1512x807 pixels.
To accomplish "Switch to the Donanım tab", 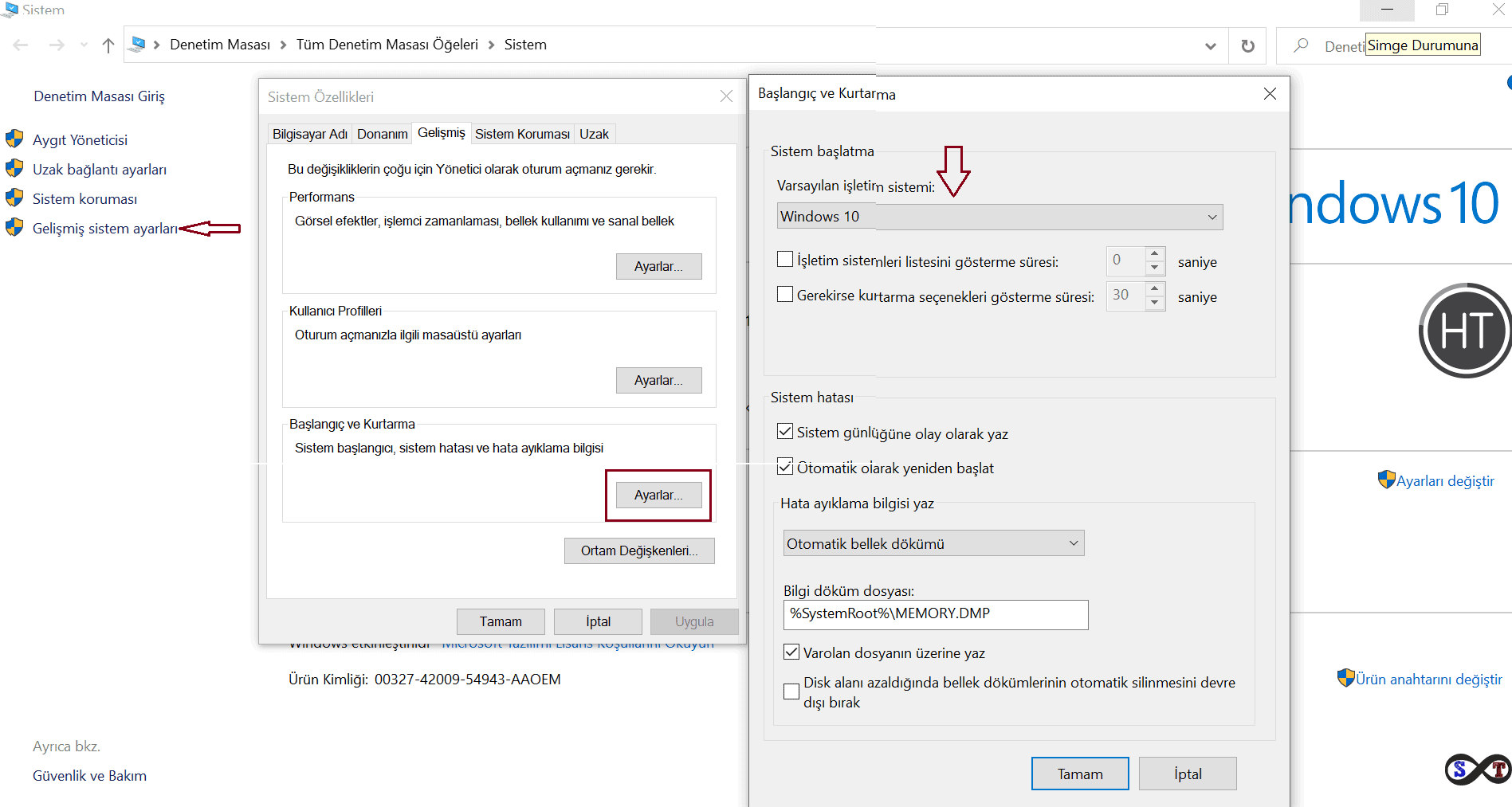I will pos(383,134).
